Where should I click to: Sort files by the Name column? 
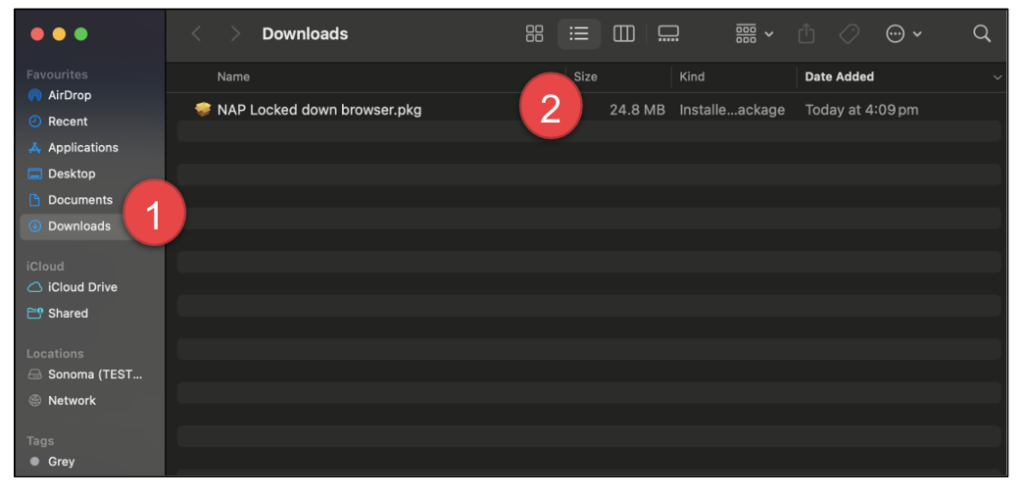pos(233,77)
